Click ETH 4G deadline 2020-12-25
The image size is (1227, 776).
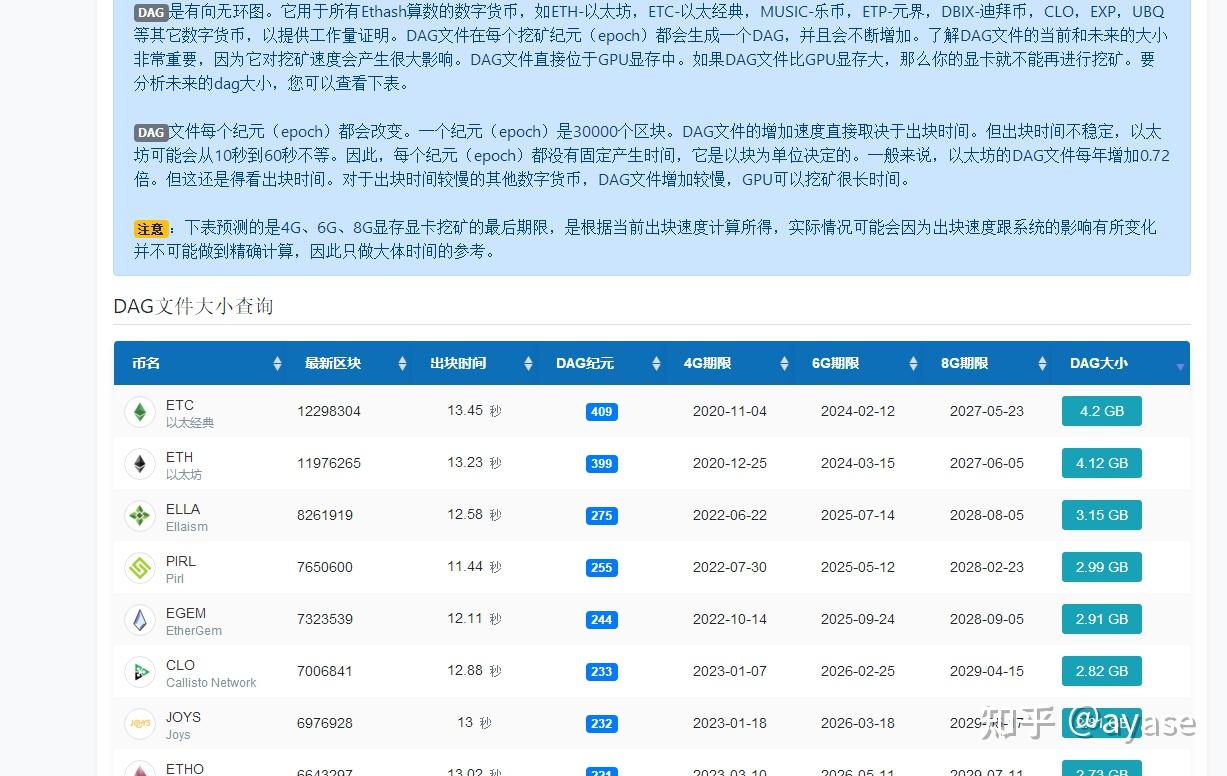[x=730, y=463]
